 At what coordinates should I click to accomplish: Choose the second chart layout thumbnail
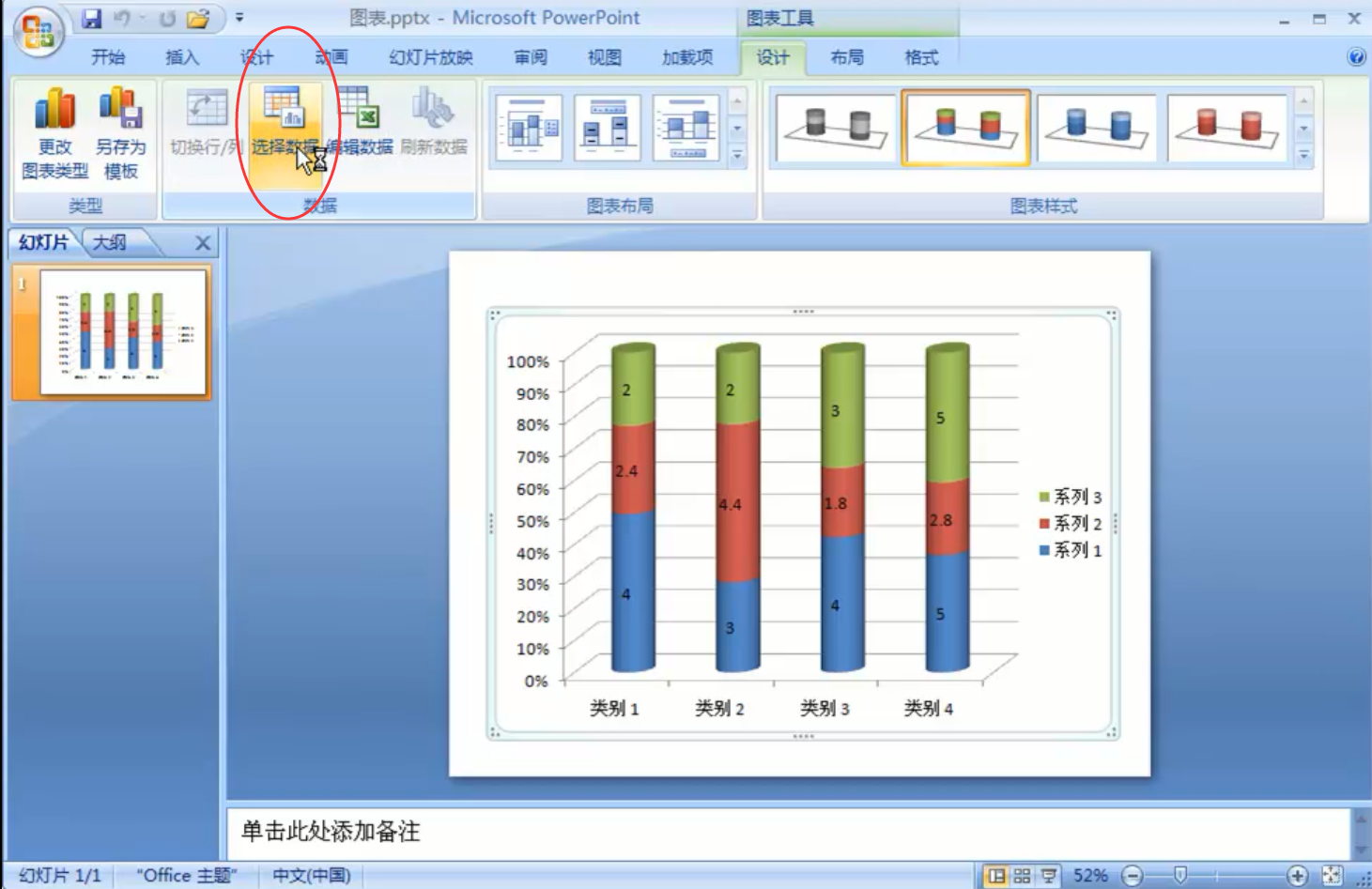click(608, 127)
